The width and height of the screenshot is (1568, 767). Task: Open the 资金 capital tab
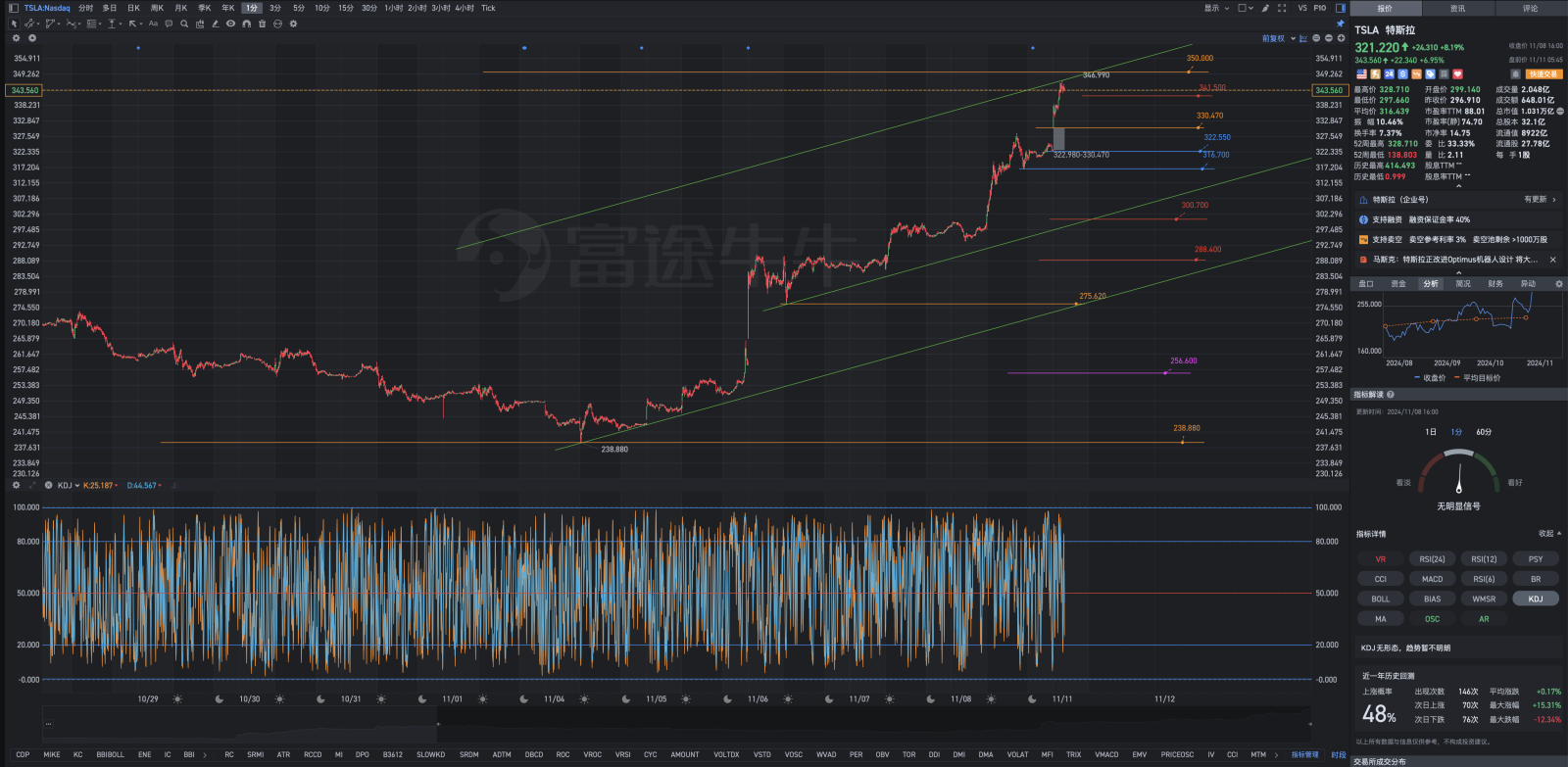[1398, 284]
